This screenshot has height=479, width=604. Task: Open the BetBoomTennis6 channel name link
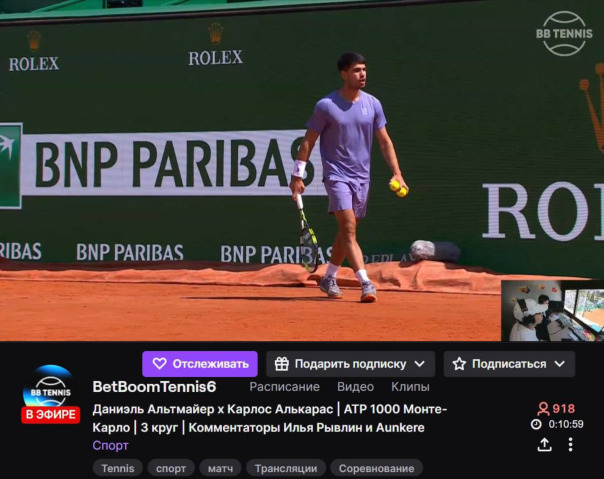pyautogui.click(x=154, y=387)
